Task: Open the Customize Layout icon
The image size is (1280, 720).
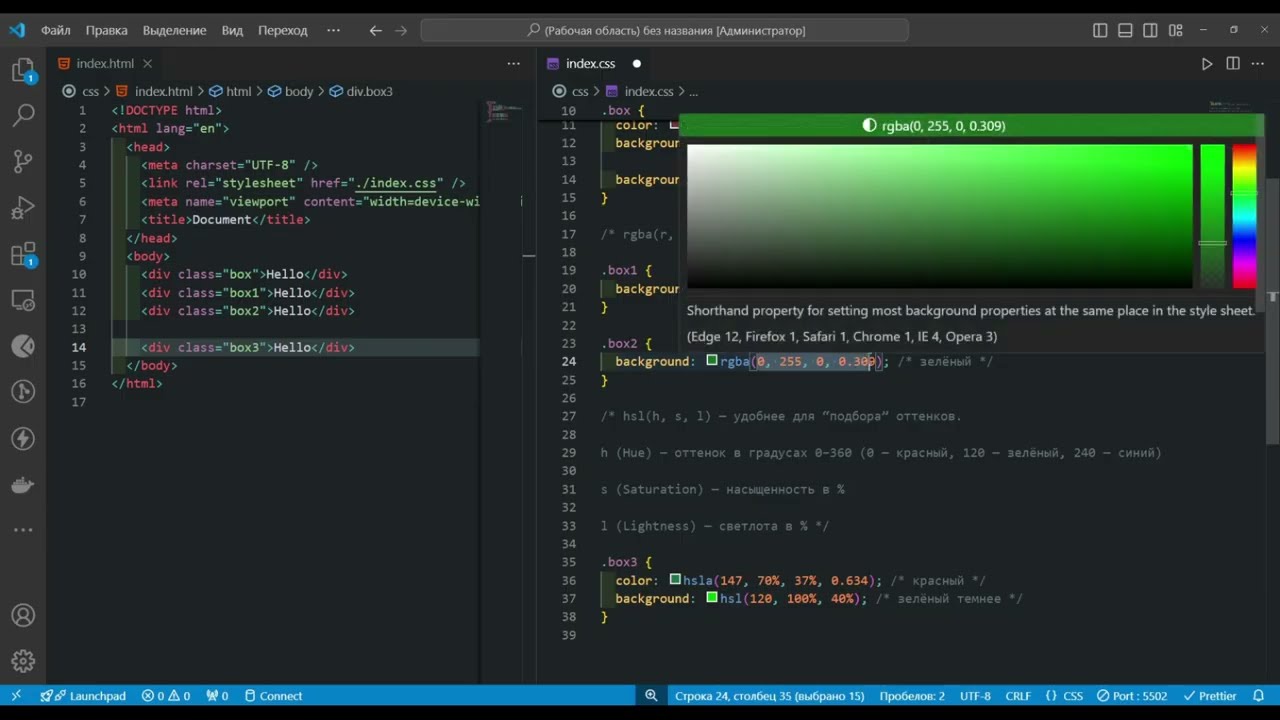Action: coord(1176,31)
